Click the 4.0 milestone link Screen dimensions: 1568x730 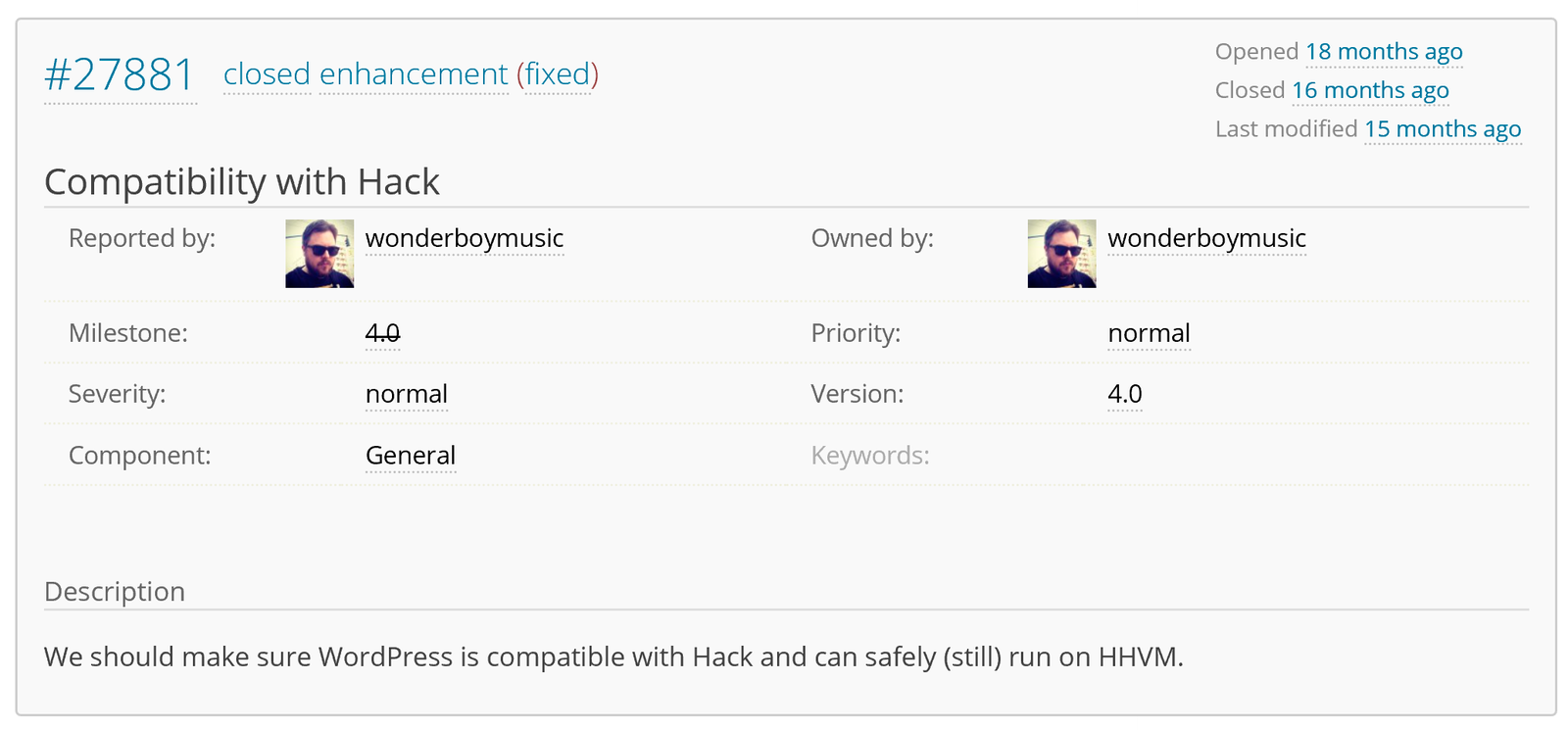pyautogui.click(x=382, y=333)
